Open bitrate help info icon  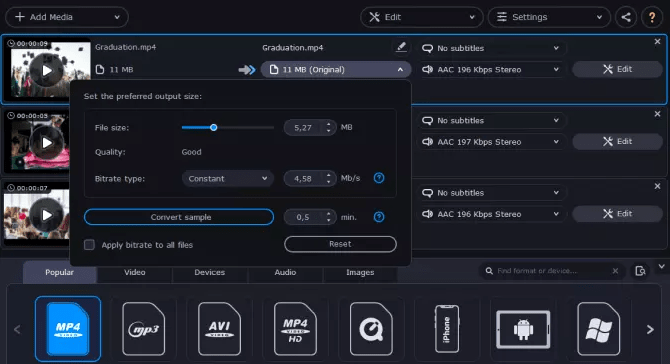379,178
